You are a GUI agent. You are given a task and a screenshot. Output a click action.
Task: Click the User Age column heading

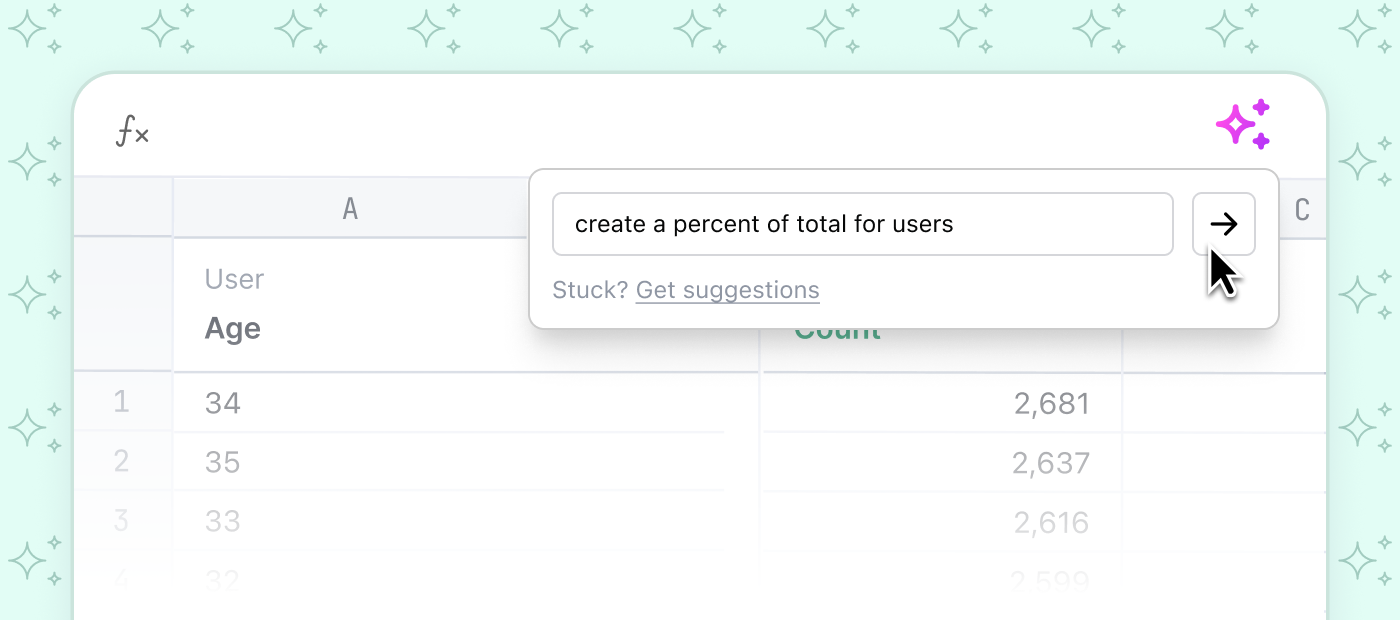pos(233,328)
